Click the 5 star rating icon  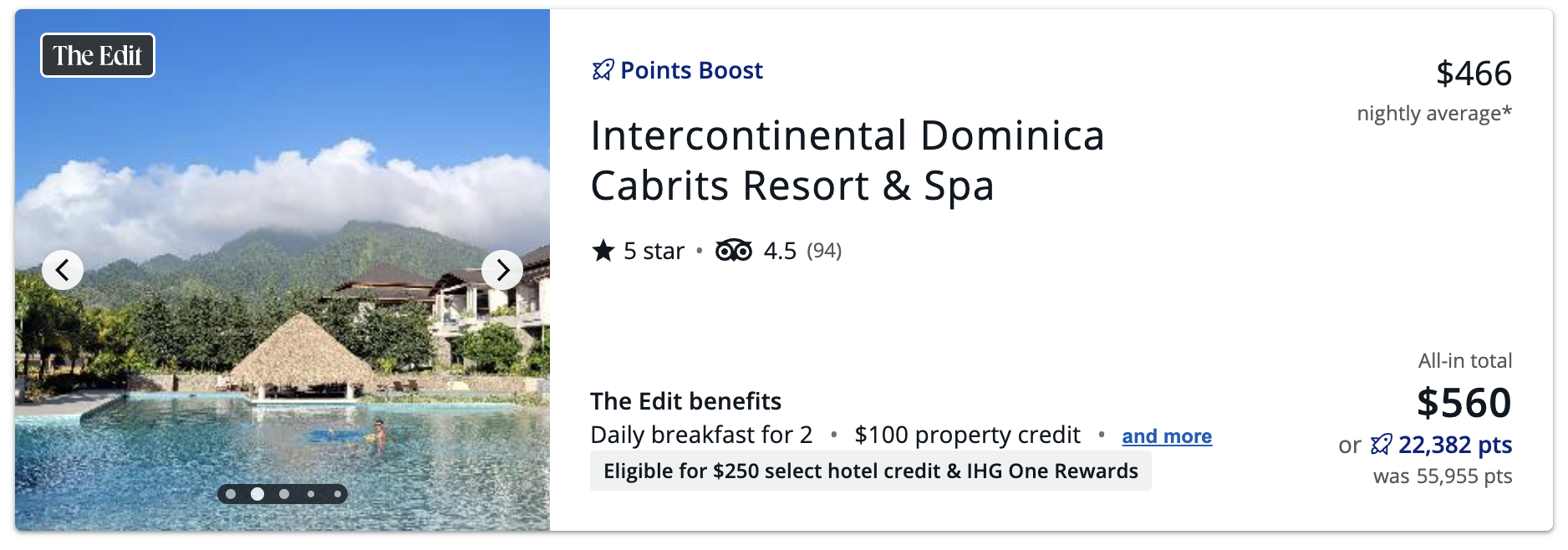(603, 251)
